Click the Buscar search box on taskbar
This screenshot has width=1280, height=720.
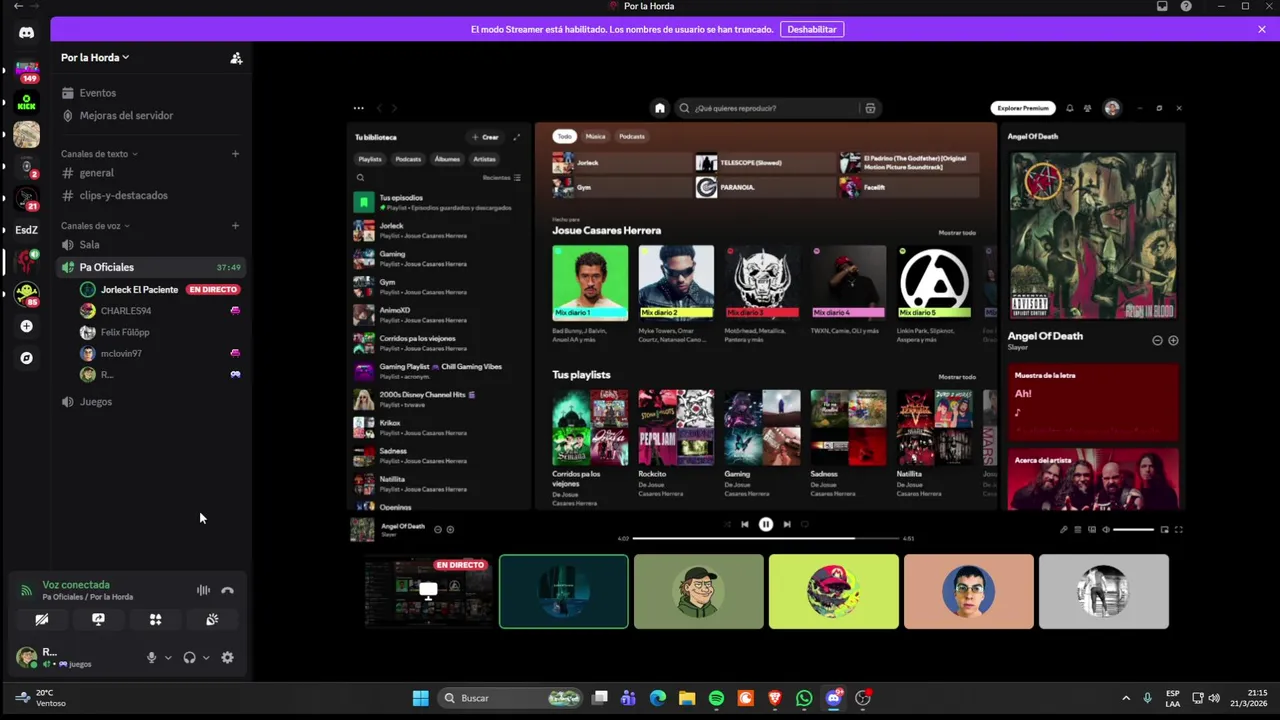point(510,698)
